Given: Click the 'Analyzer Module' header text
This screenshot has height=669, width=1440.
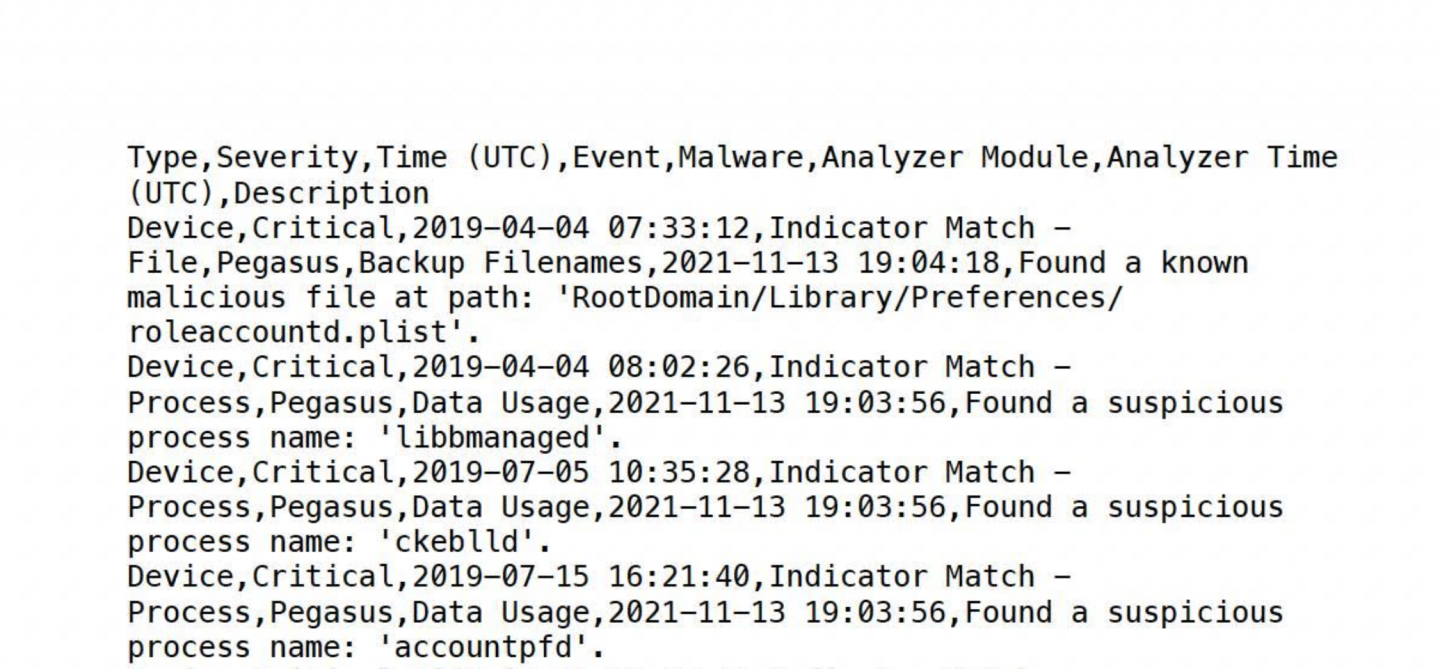Looking at the screenshot, I should 955,157.
